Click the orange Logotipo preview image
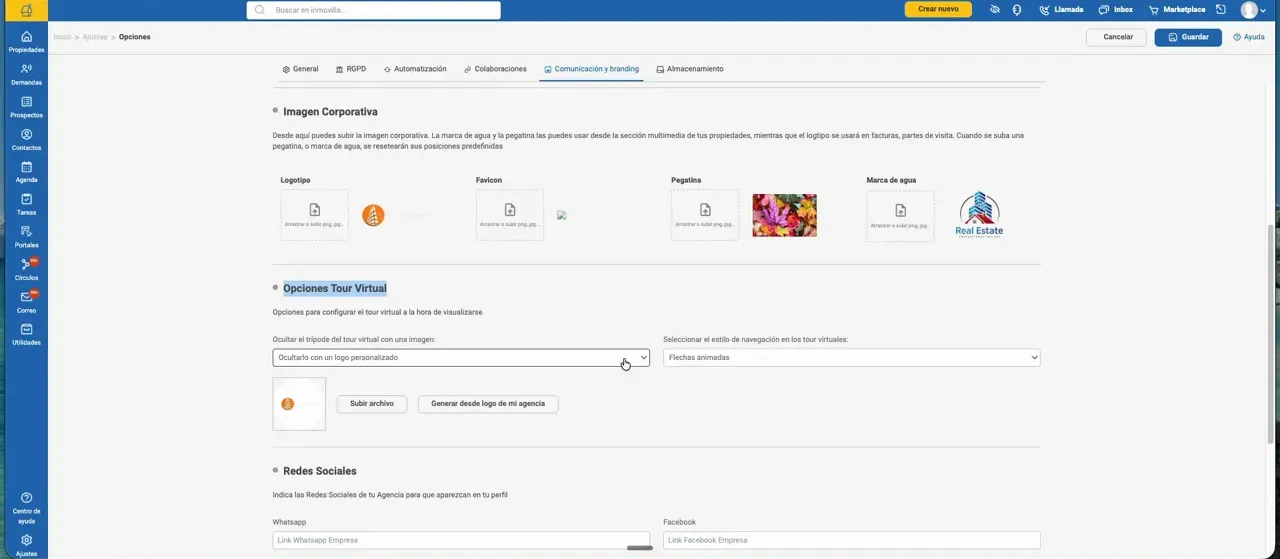Image resolution: width=1280 pixels, height=559 pixels. (x=373, y=215)
